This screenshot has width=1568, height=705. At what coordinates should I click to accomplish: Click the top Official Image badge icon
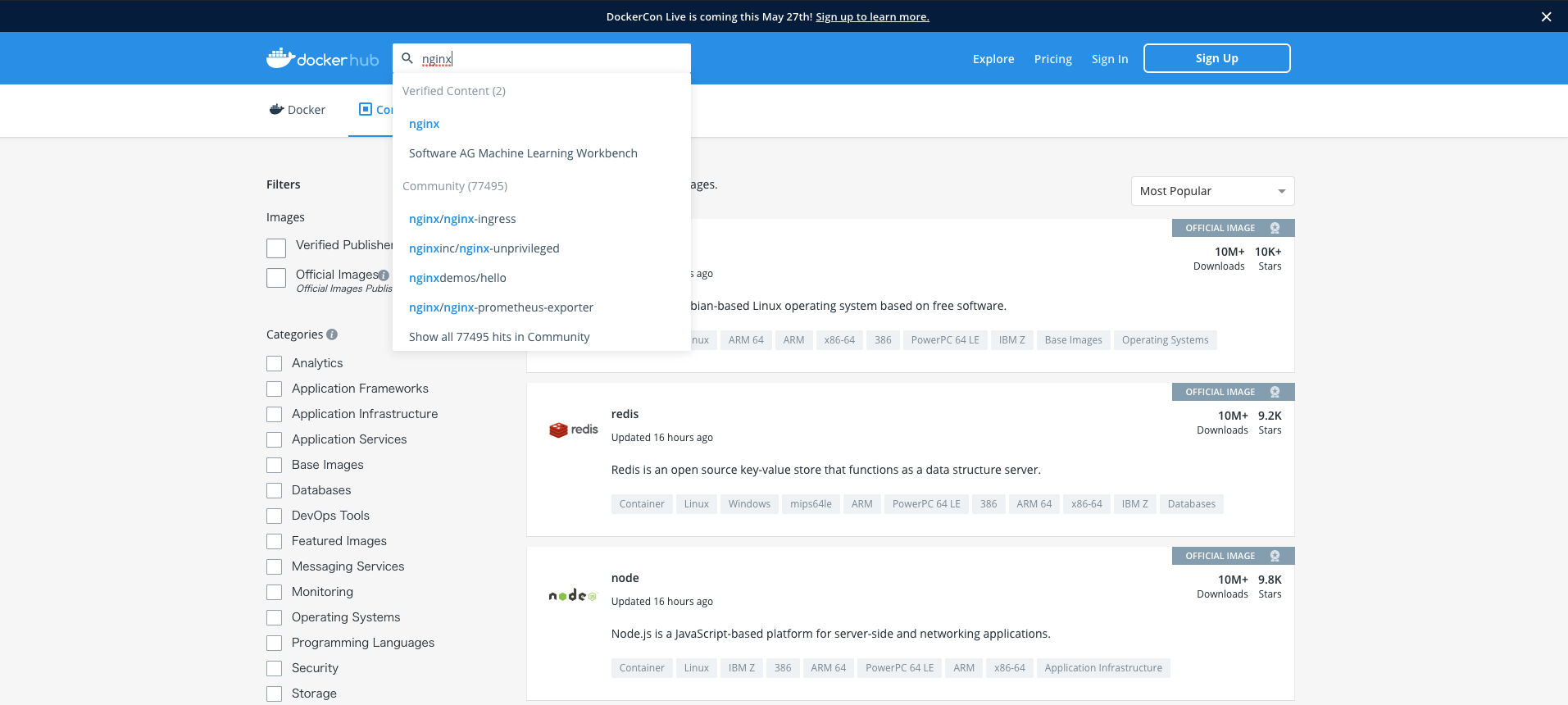(x=1275, y=228)
